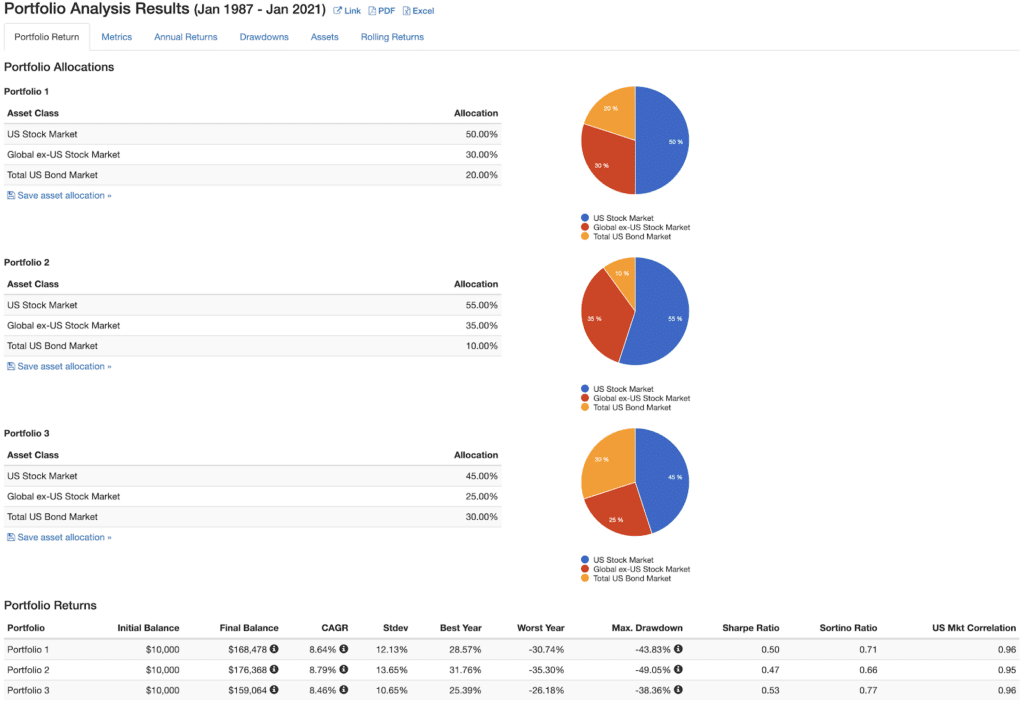Open the Annual Returns tab

coord(186,37)
